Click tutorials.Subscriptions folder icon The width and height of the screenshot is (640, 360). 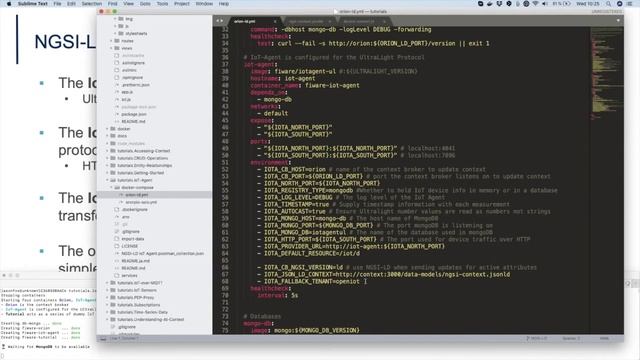113,305
